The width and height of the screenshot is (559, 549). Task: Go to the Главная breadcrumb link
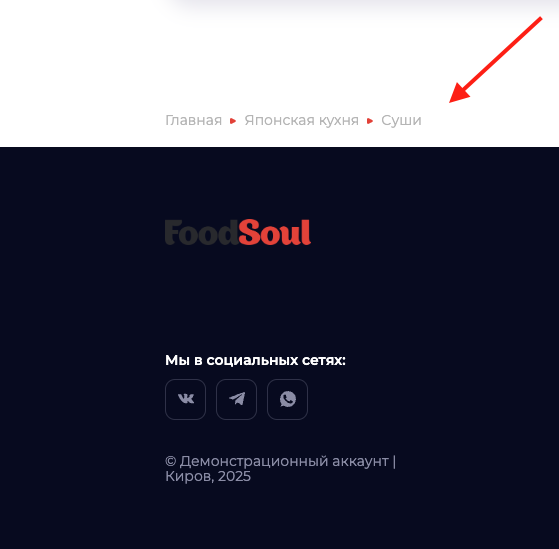coord(194,120)
